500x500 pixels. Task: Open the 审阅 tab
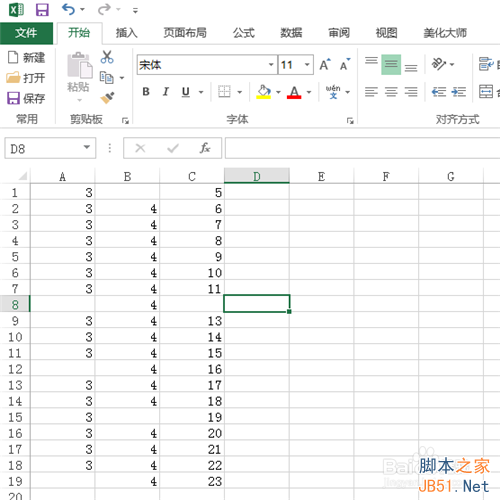(339, 33)
